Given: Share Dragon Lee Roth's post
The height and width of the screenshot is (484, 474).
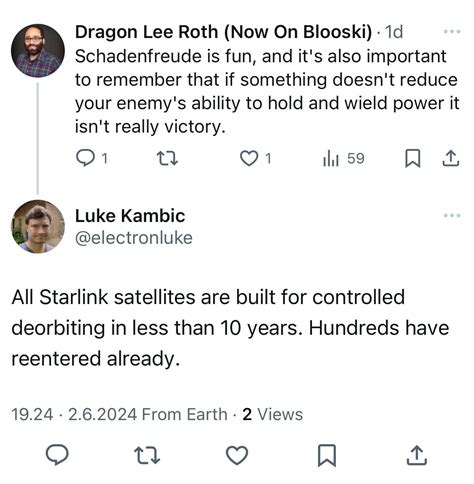Looking at the screenshot, I should click(x=451, y=158).
